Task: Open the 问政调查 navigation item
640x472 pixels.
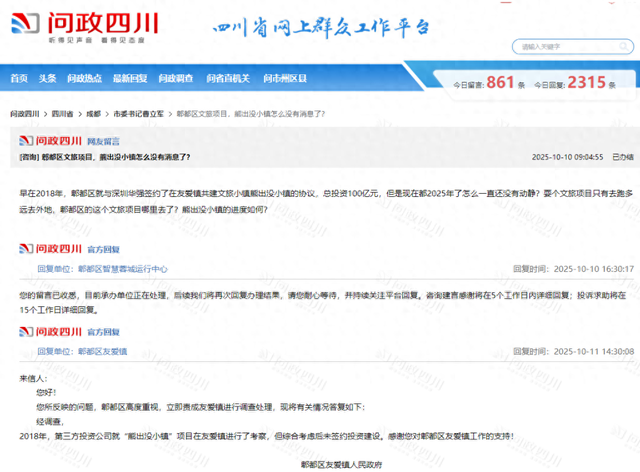Action: click(x=176, y=78)
